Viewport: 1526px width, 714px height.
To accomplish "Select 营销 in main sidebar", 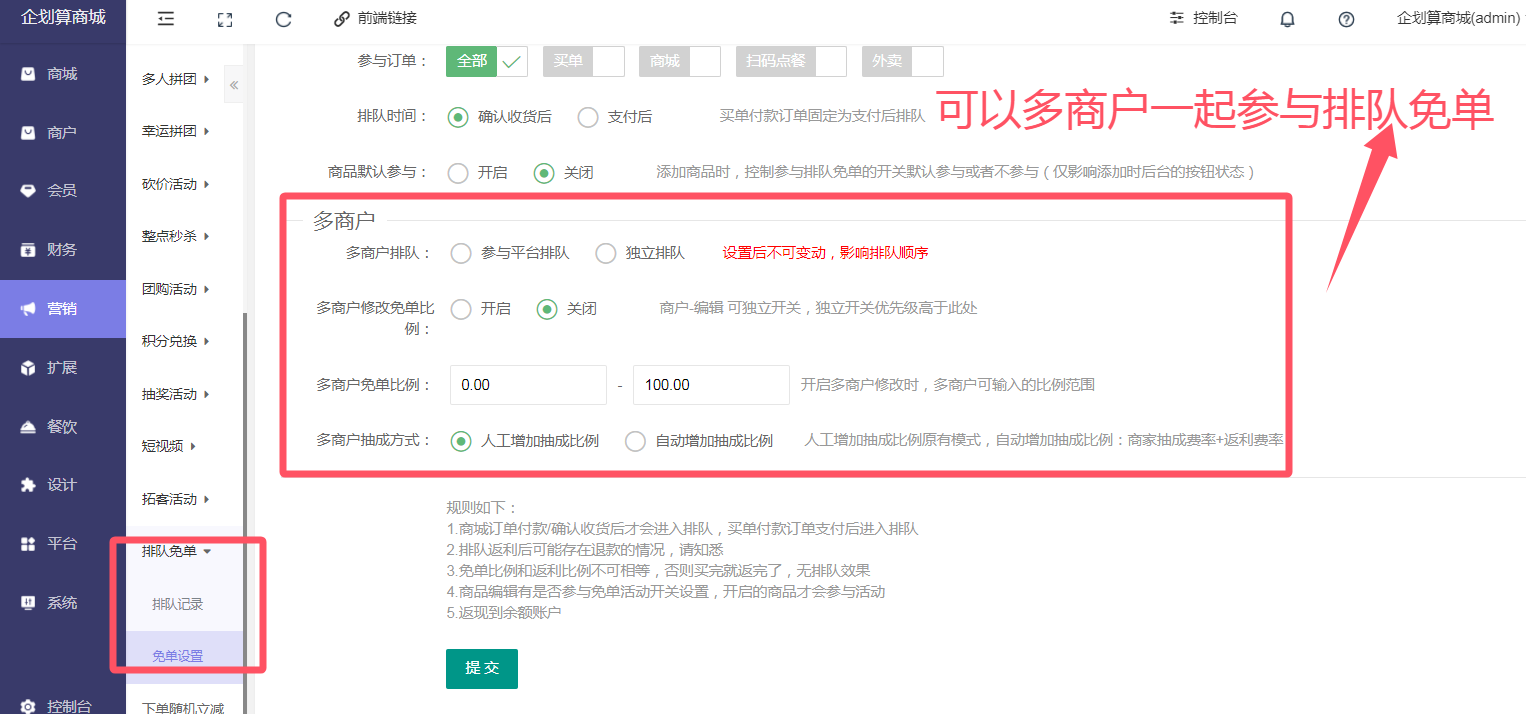I will coord(62,309).
